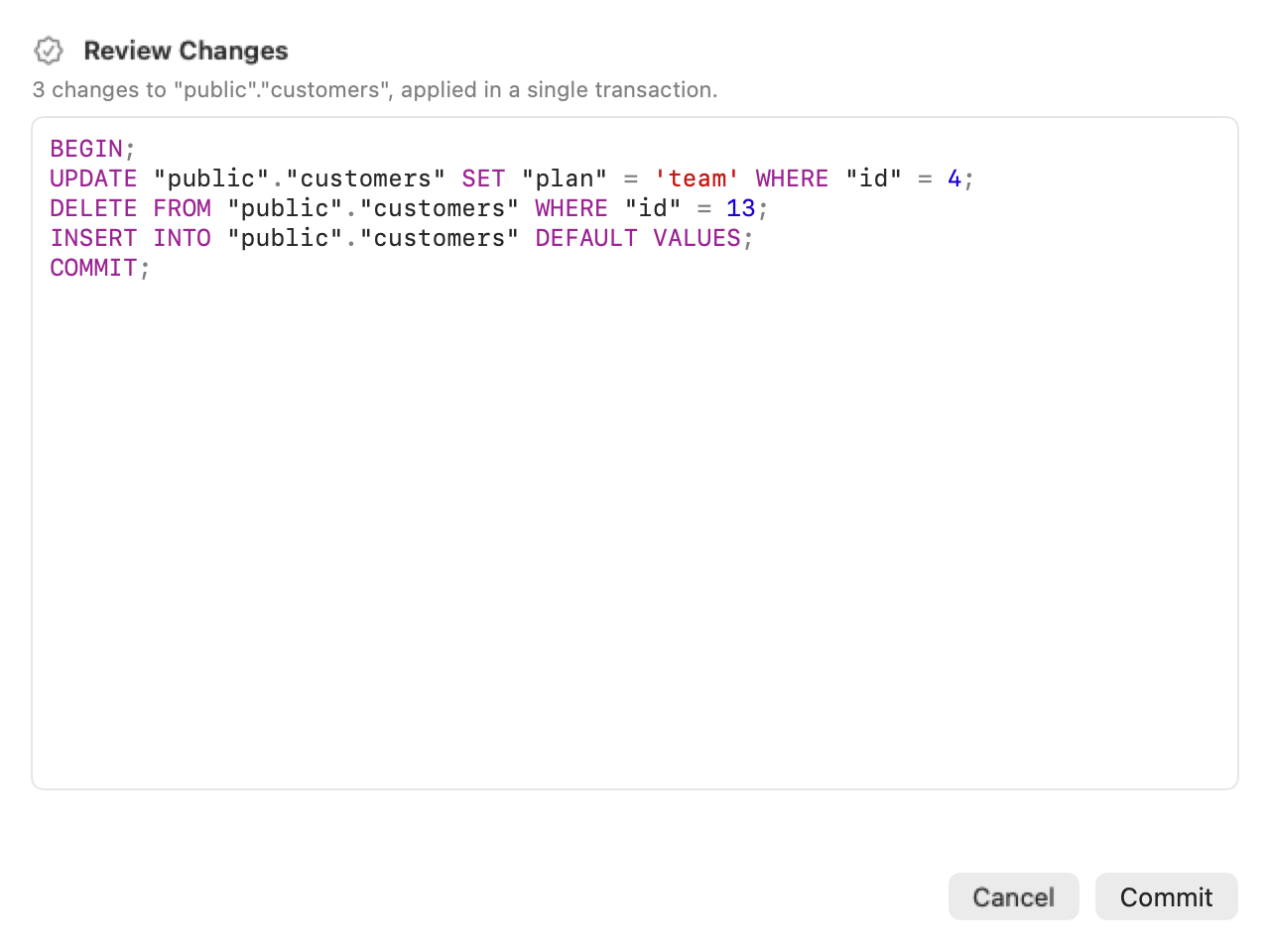The height and width of the screenshot is (952, 1270).
Task: Click DEFAULT VALUES in the INSERT statement
Action: [638, 238]
